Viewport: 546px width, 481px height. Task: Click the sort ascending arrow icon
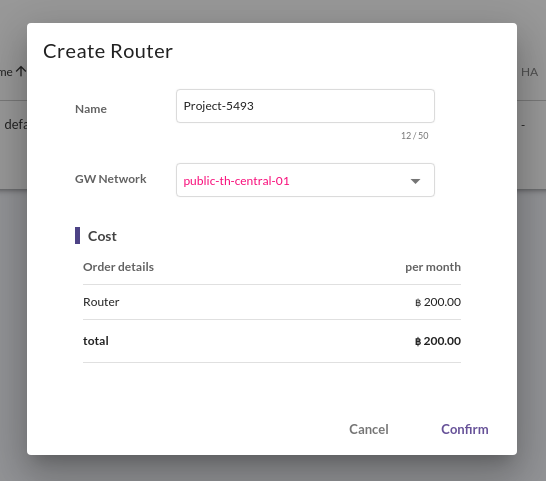click(x=21, y=72)
